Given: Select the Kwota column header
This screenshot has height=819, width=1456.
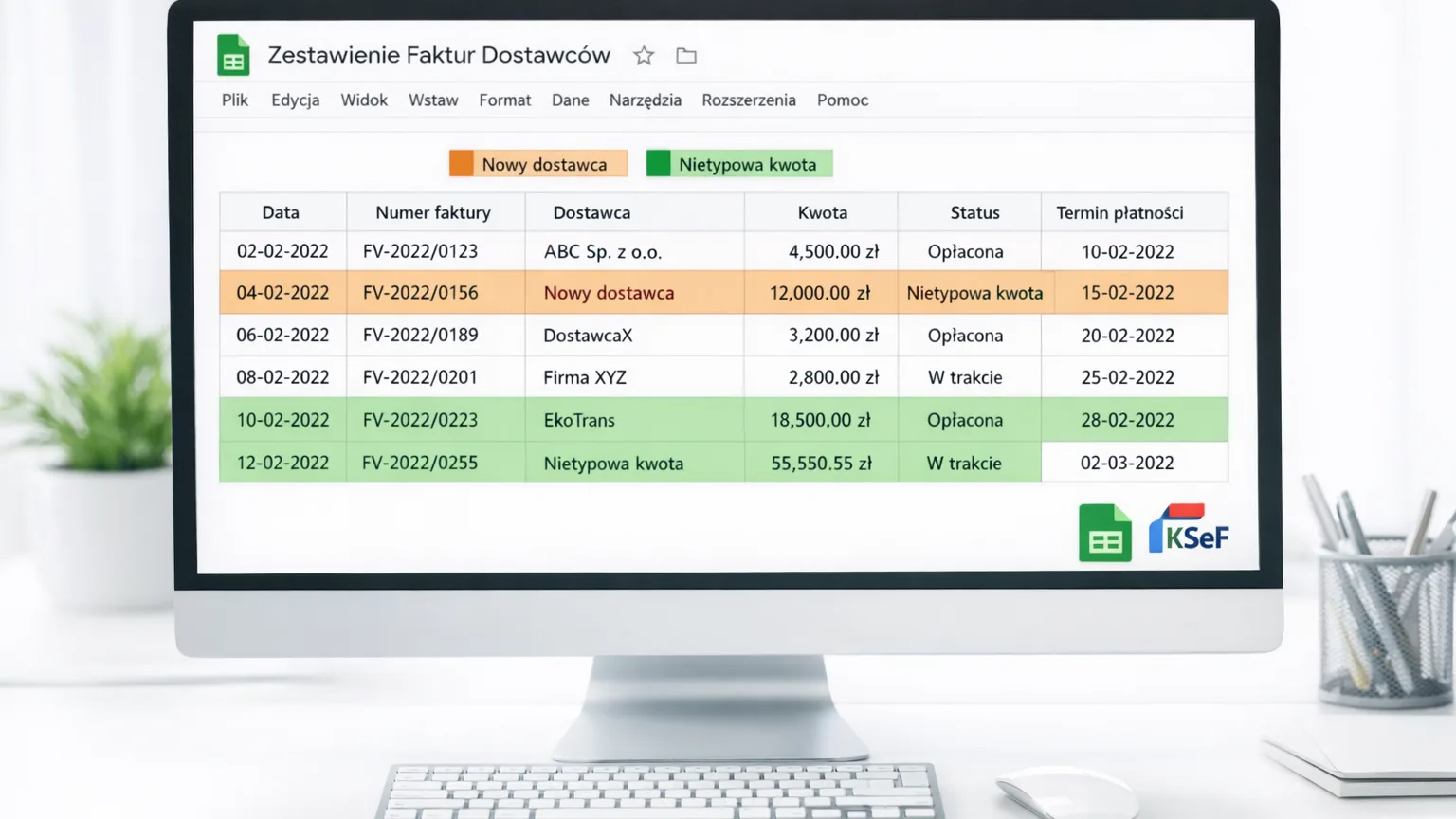Looking at the screenshot, I should tap(821, 212).
